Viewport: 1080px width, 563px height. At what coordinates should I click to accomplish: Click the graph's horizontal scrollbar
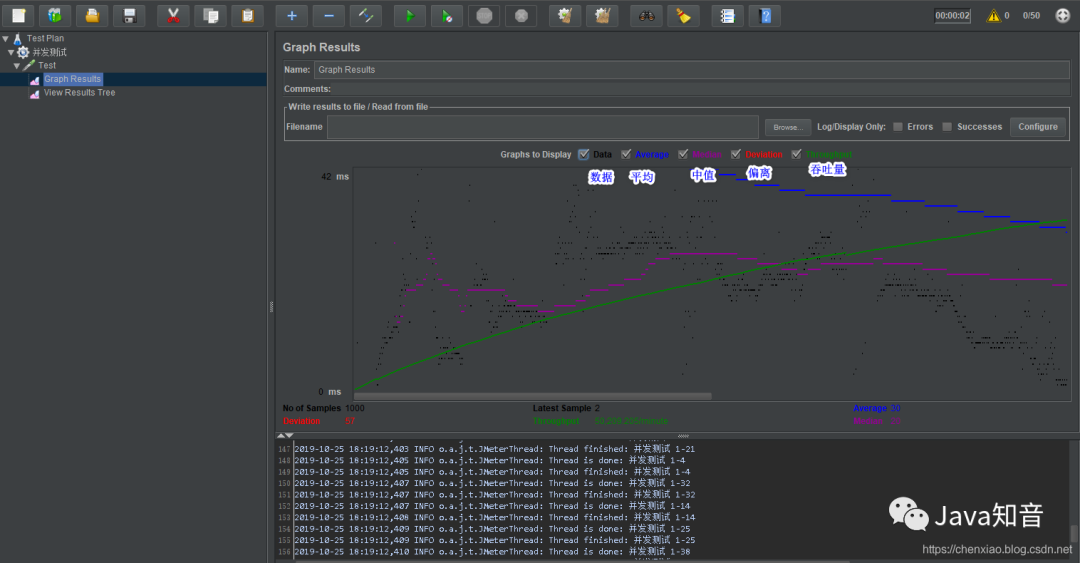(532, 396)
